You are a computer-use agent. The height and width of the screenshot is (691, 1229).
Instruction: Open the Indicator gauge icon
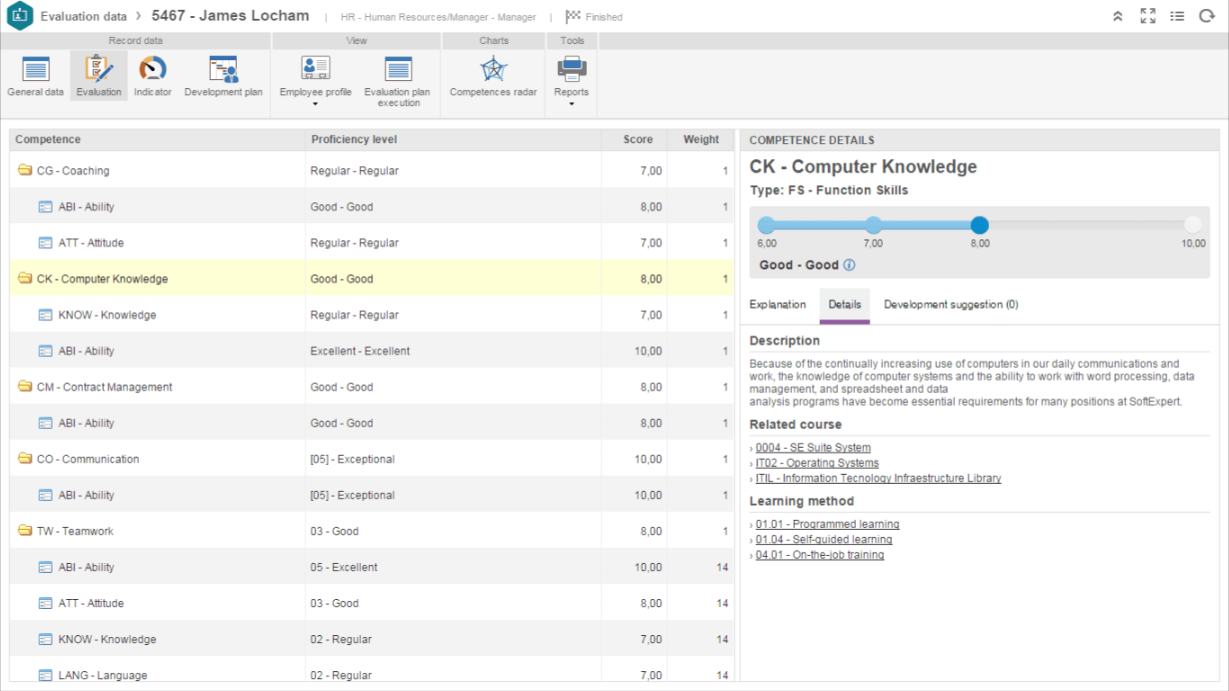tap(153, 77)
